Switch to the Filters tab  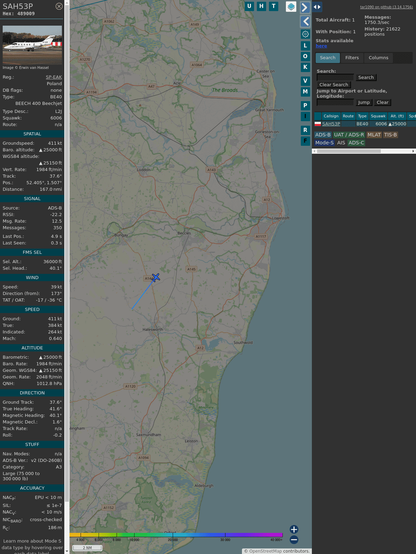[352, 58]
